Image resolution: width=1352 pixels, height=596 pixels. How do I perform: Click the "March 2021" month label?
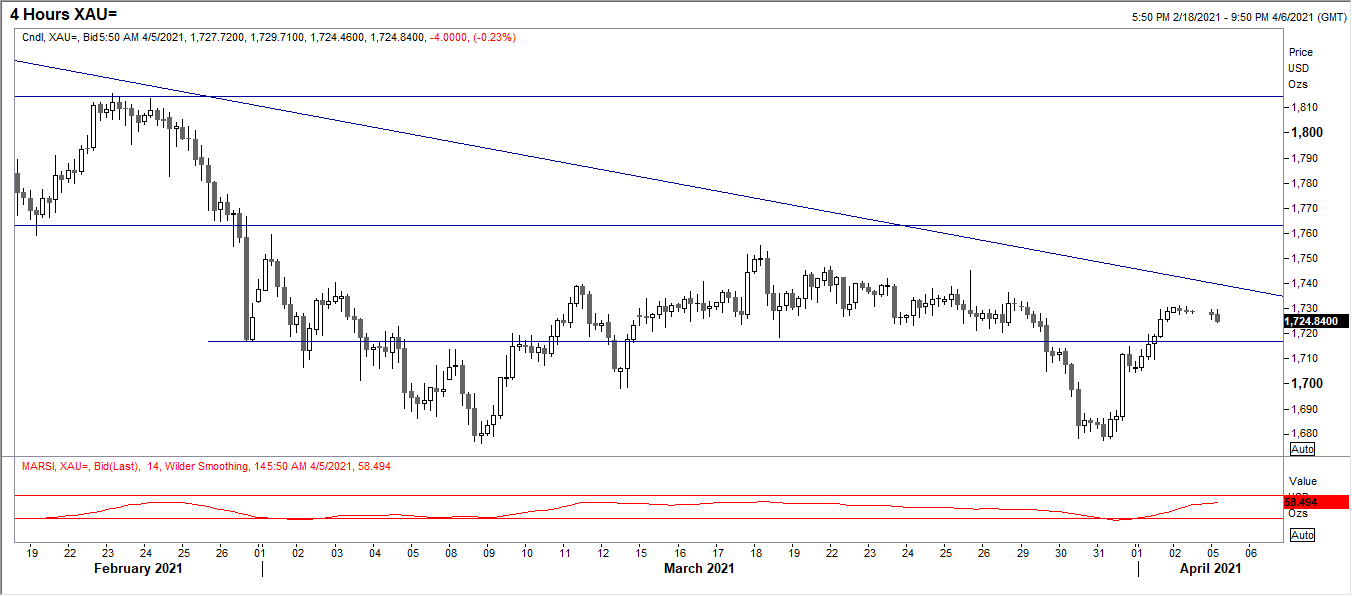coord(699,568)
